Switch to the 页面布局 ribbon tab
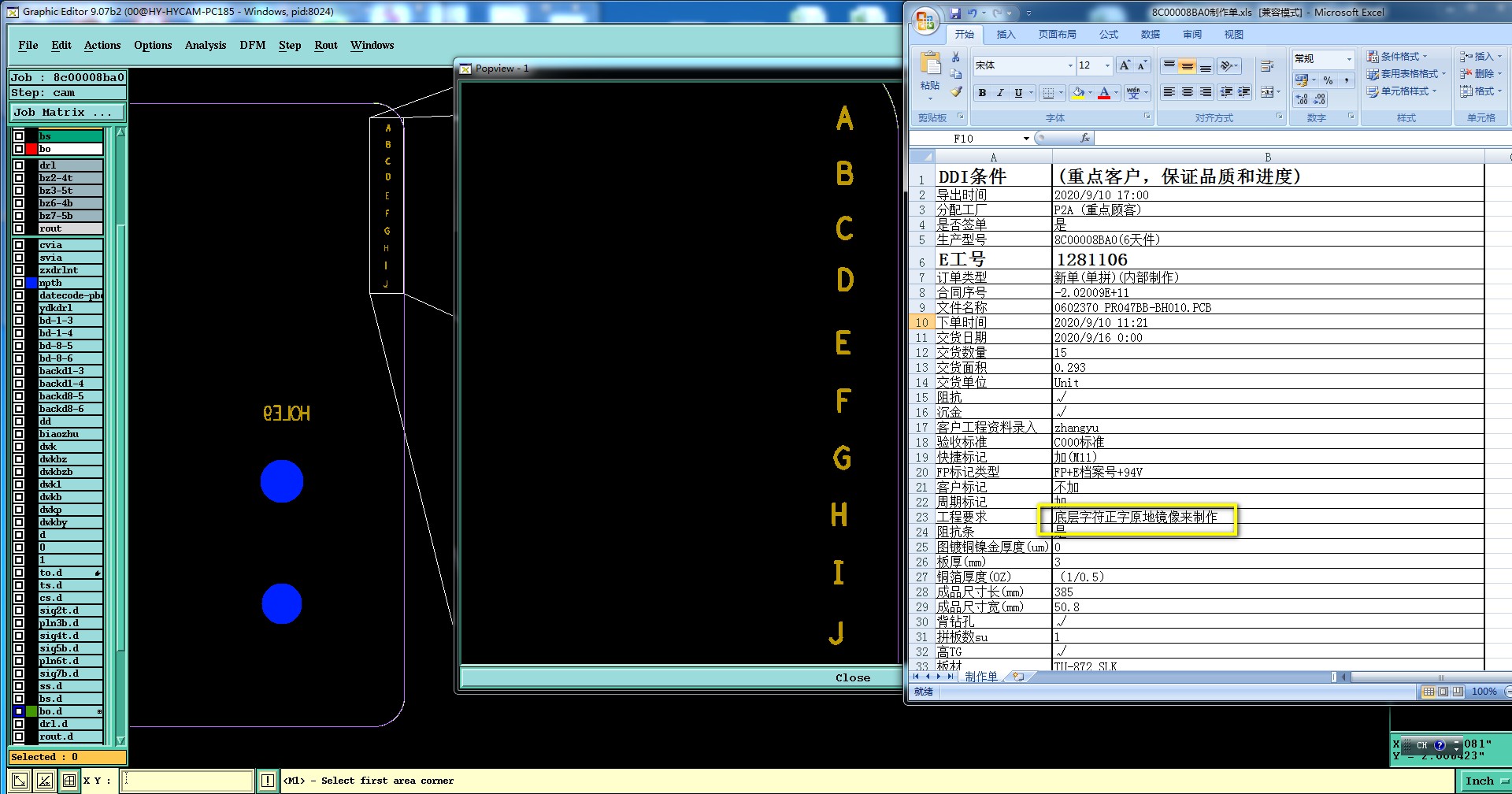Viewport: 1512px width, 794px height. (x=1057, y=35)
